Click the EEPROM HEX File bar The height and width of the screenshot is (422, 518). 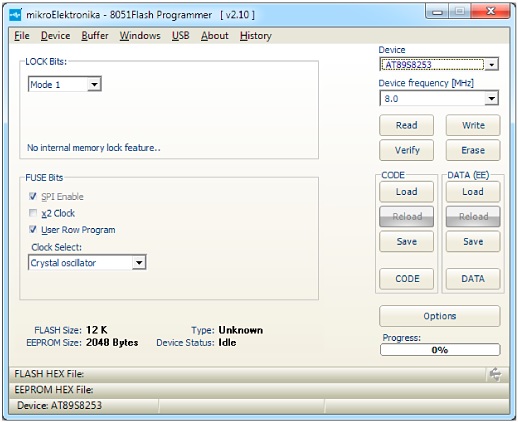pos(259,390)
